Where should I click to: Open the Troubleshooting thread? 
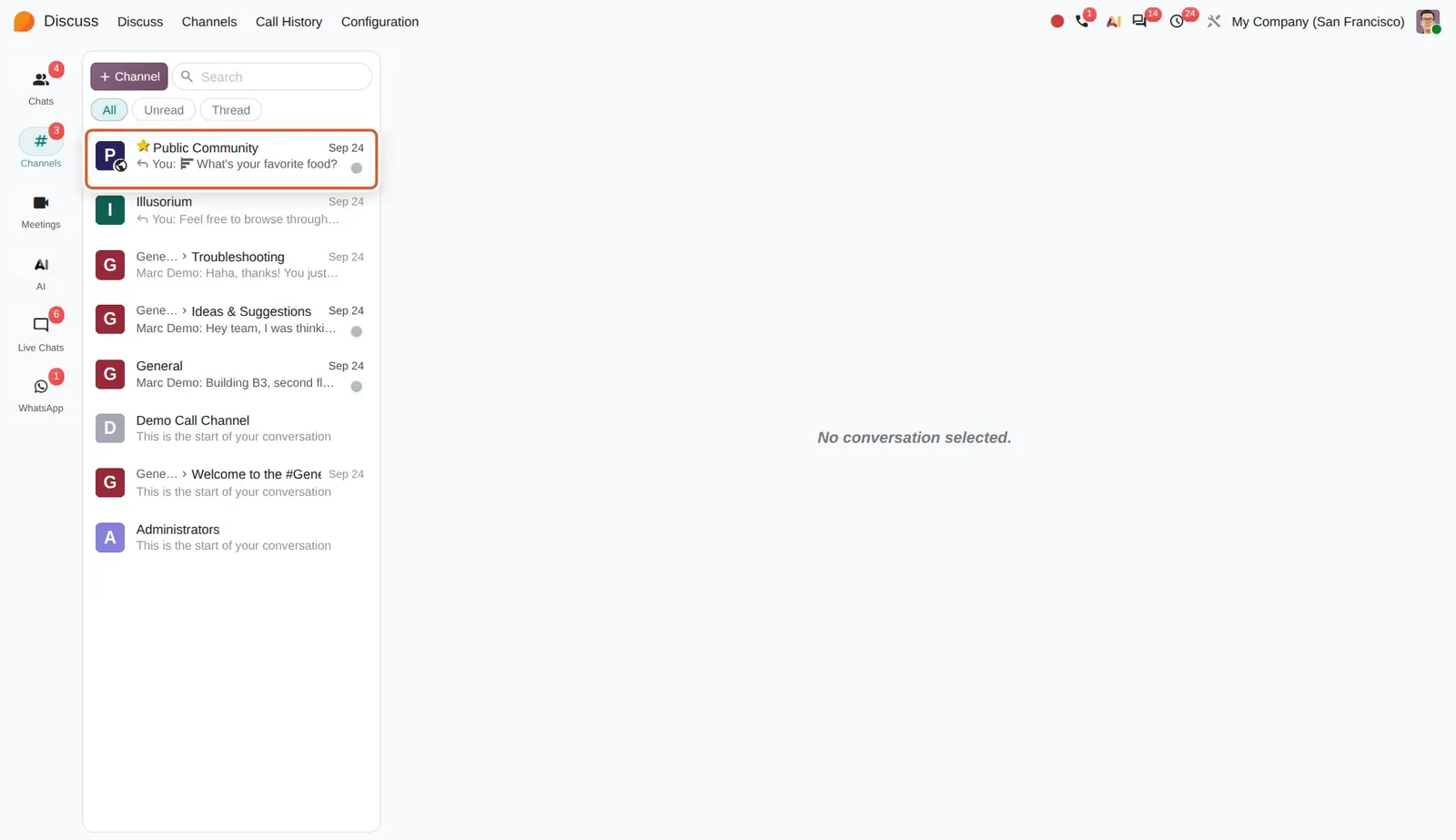pyautogui.click(x=231, y=265)
